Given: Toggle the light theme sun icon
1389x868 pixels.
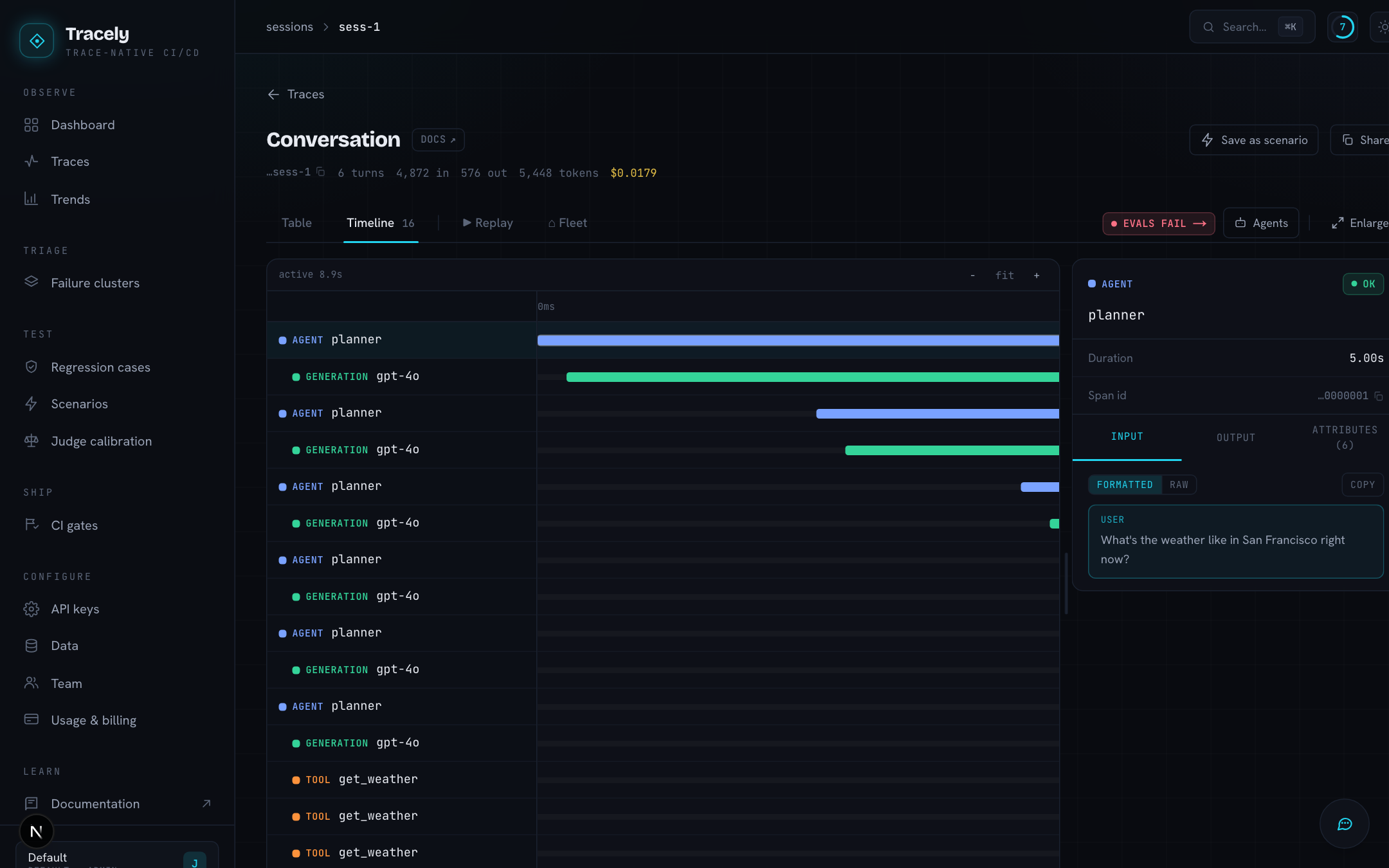Looking at the screenshot, I should [x=1383, y=27].
